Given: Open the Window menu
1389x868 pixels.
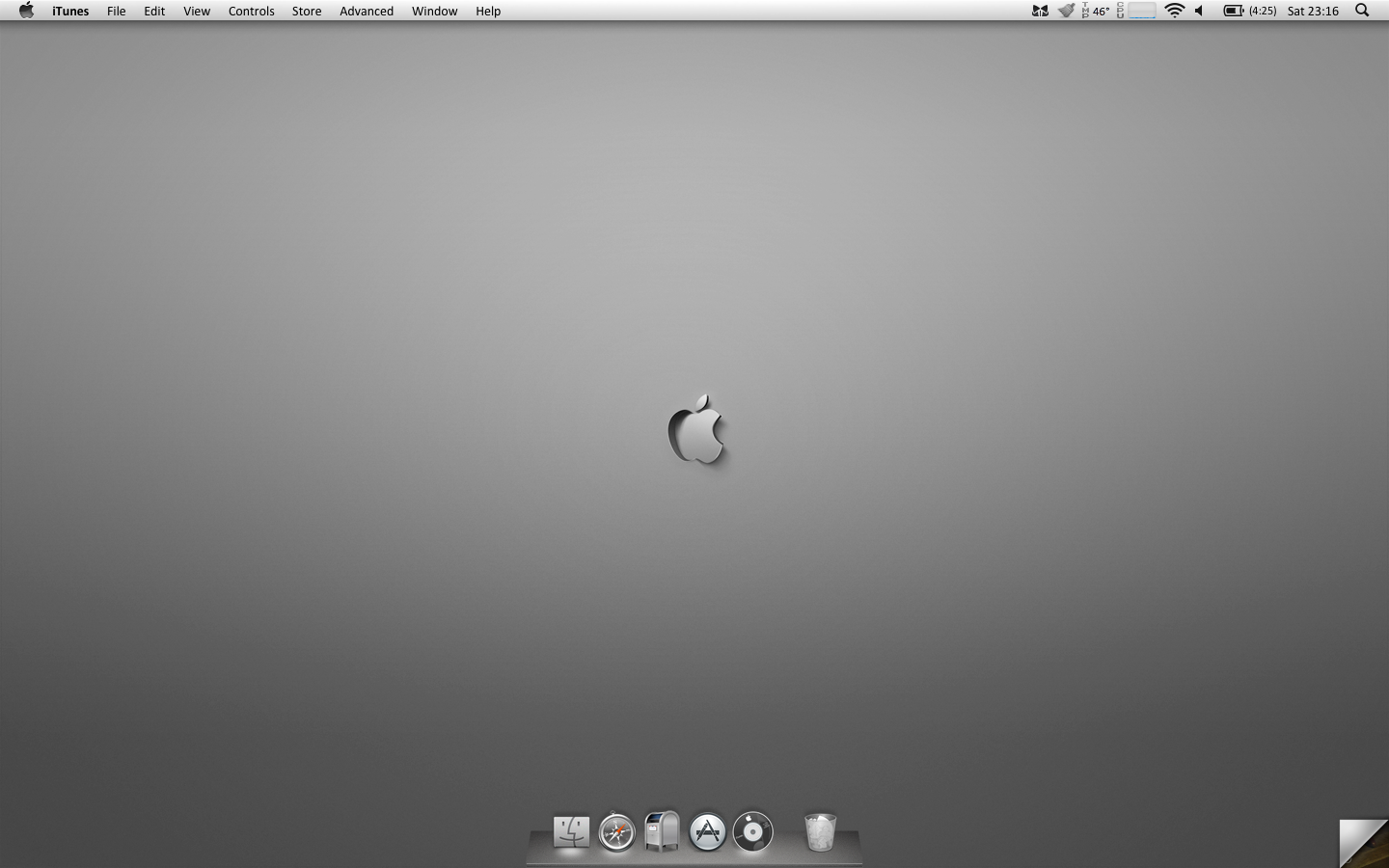Looking at the screenshot, I should coord(434,11).
